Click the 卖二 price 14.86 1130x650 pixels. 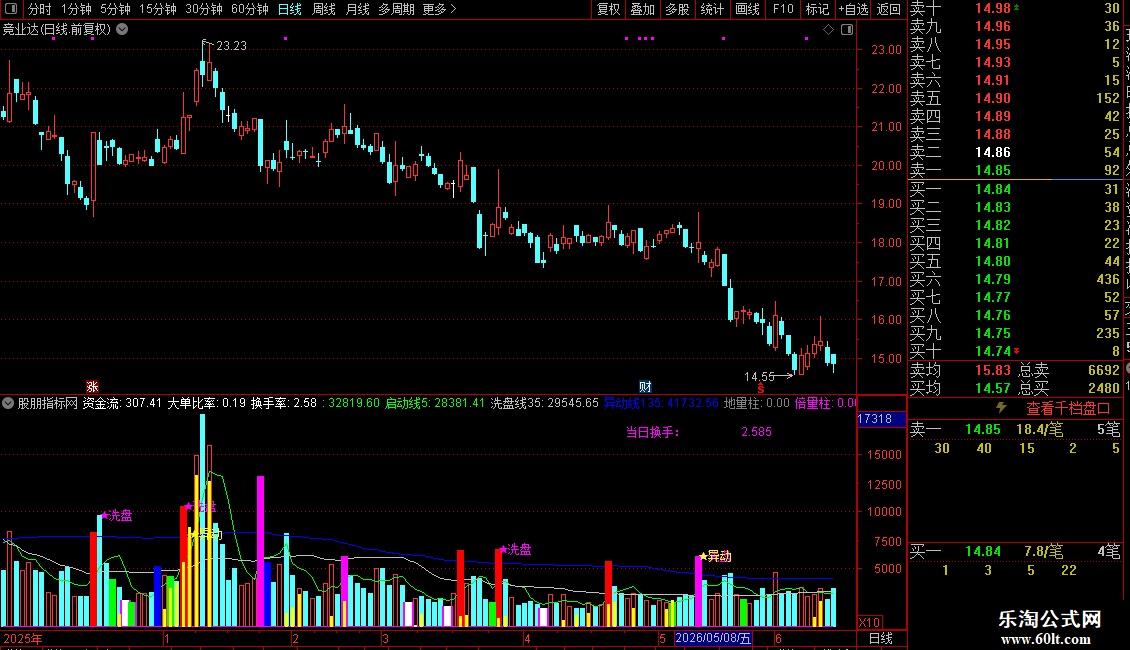click(992, 153)
